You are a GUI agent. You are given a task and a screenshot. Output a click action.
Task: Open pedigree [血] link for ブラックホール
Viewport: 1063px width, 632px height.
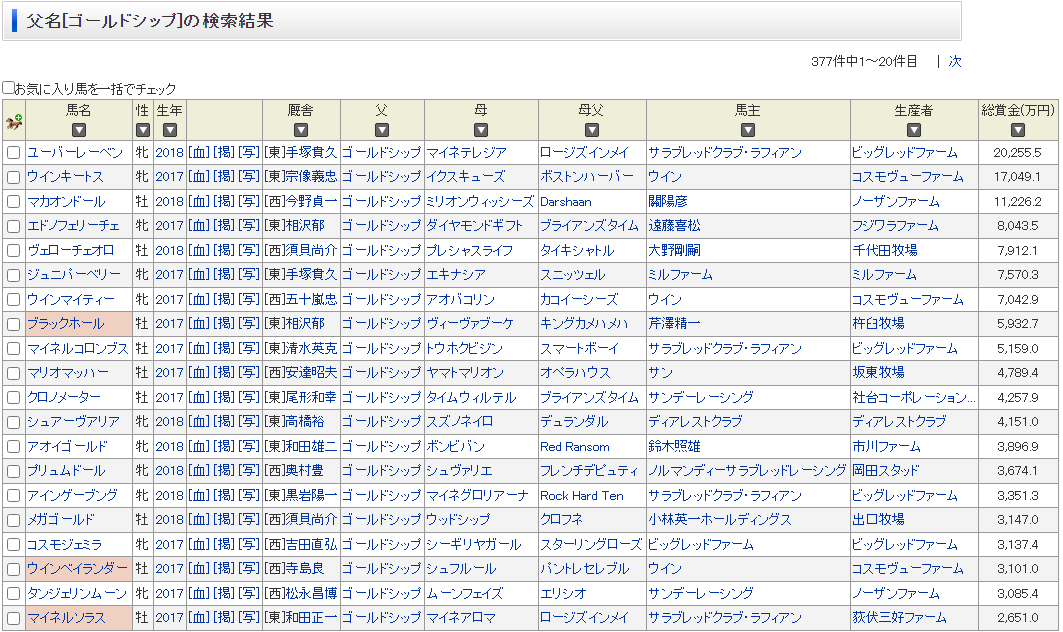[199, 324]
